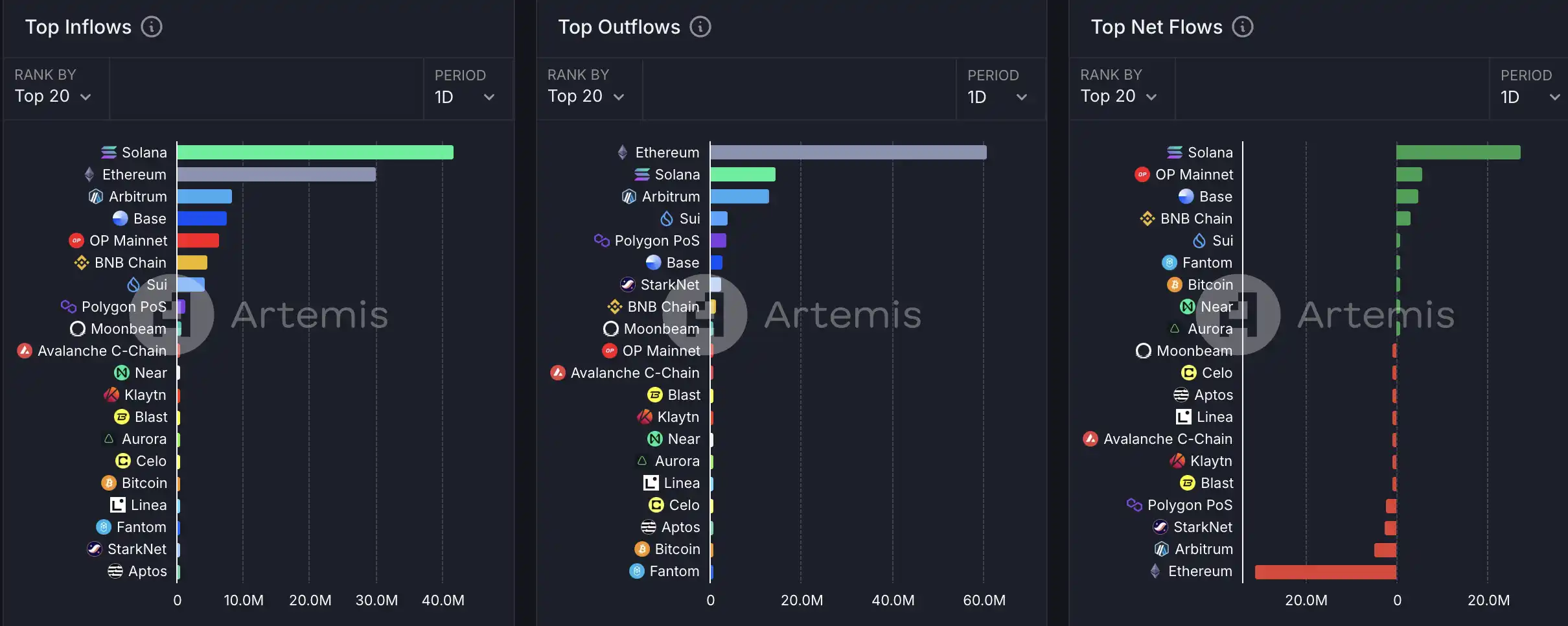Click green Solana bar in Top Inflows
The width and height of the screenshot is (1568, 626).
(x=315, y=152)
